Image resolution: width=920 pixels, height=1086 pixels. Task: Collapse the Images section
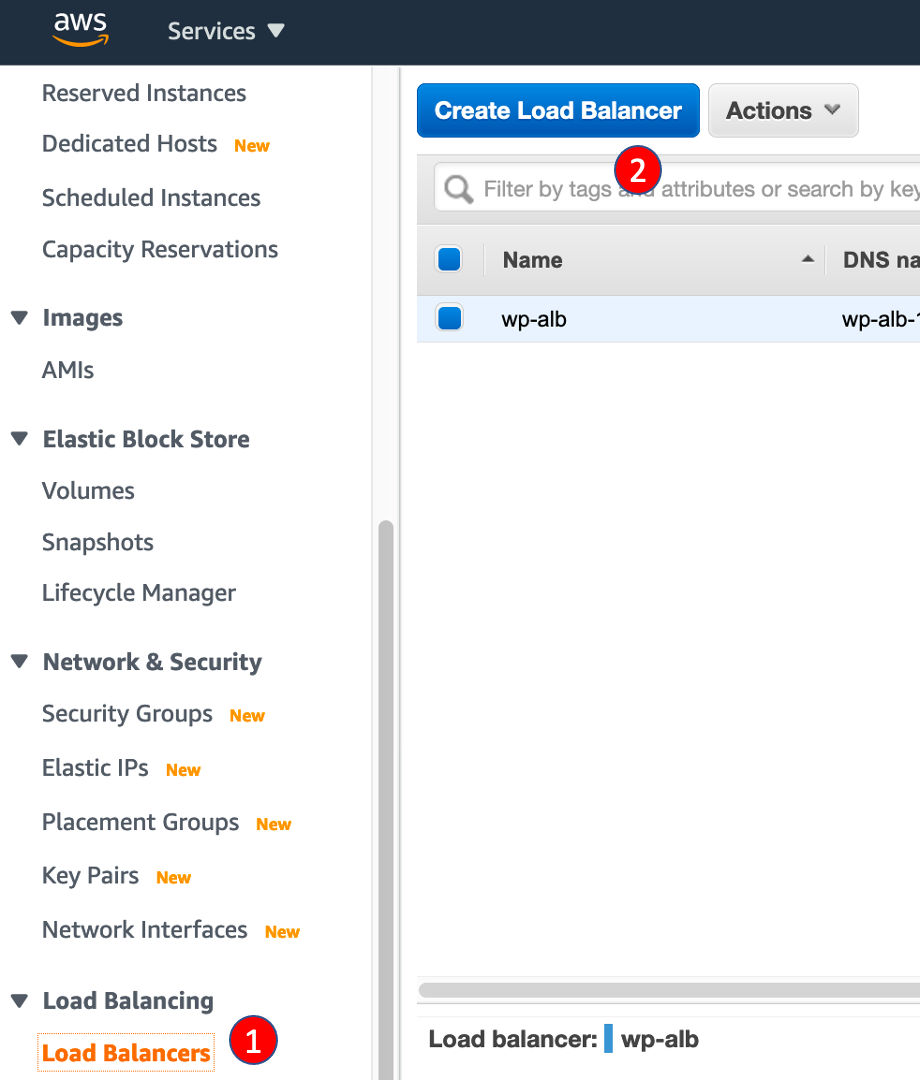(19, 318)
